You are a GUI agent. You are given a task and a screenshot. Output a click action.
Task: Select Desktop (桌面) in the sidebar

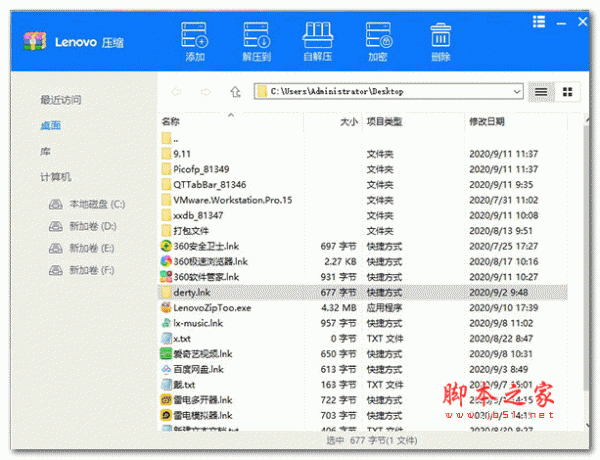[51, 126]
